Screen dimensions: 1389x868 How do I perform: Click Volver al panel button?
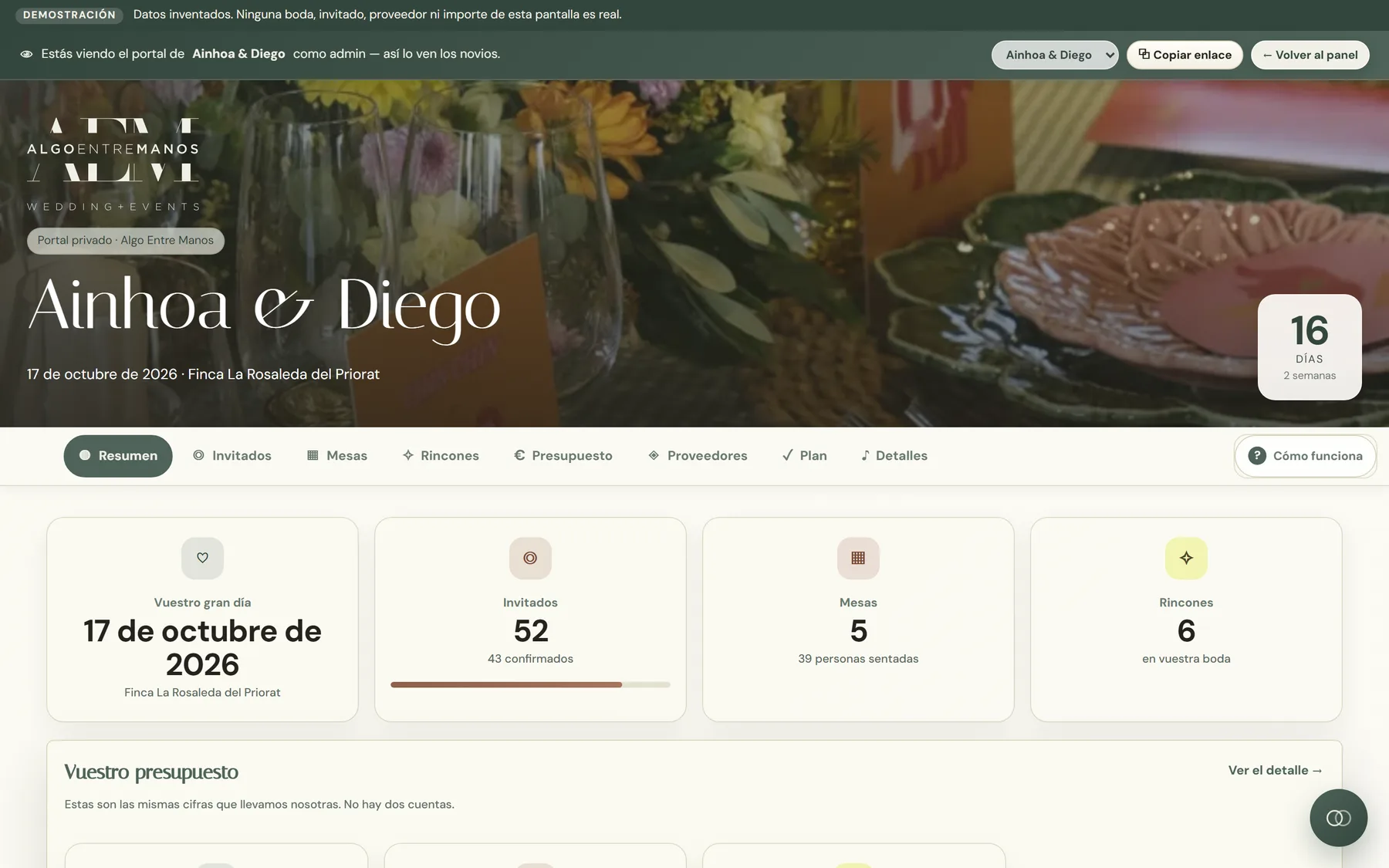point(1310,55)
